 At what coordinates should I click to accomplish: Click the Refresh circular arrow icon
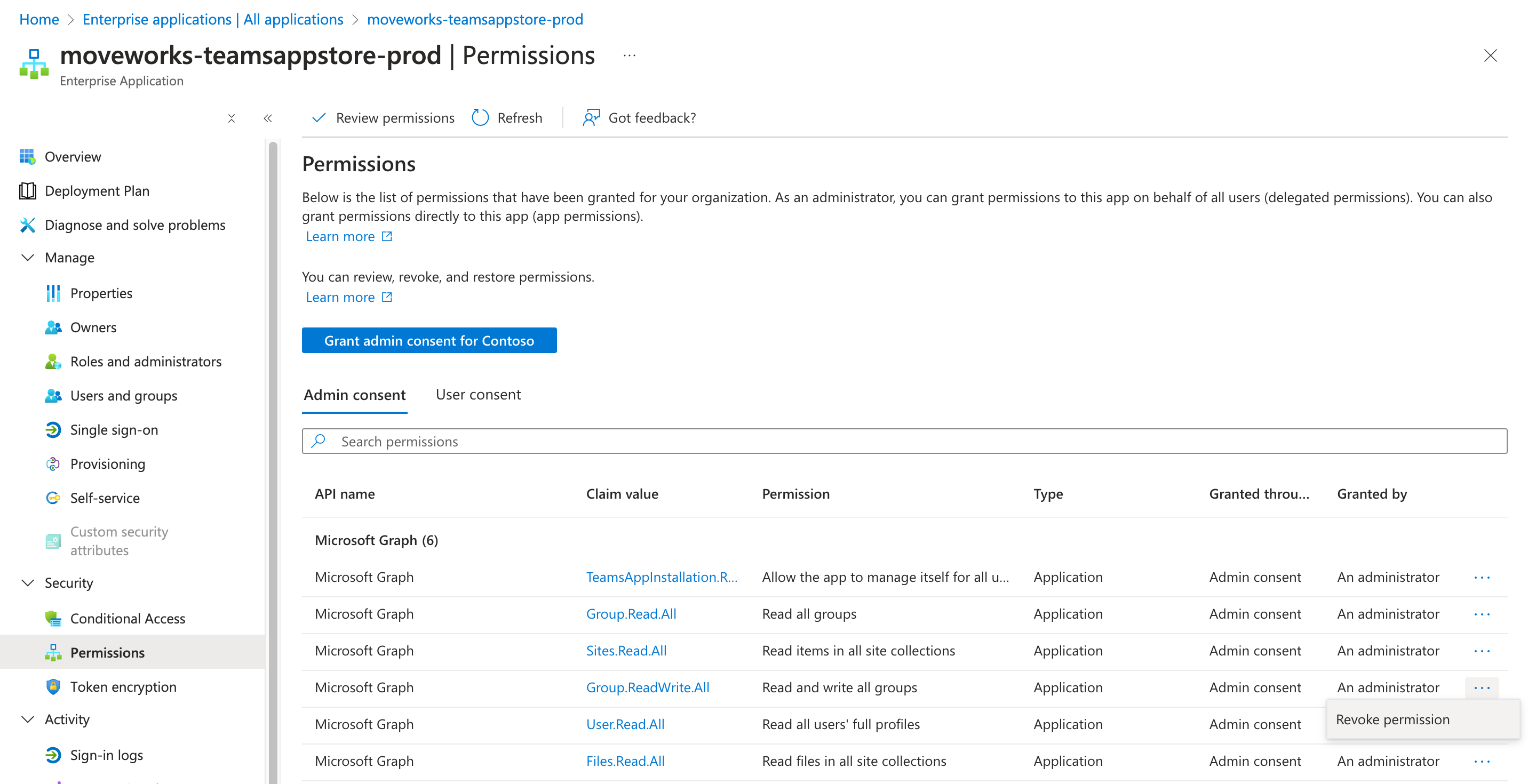[480, 117]
